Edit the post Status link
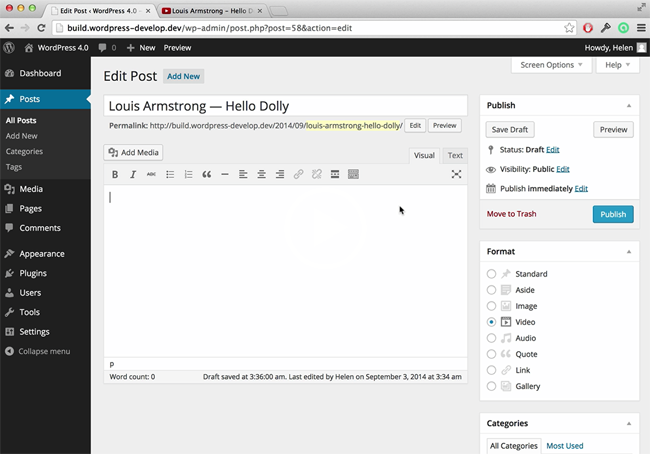Image resolution: width=650 pixels, height=454 pixels. click(x=553, y=150)
